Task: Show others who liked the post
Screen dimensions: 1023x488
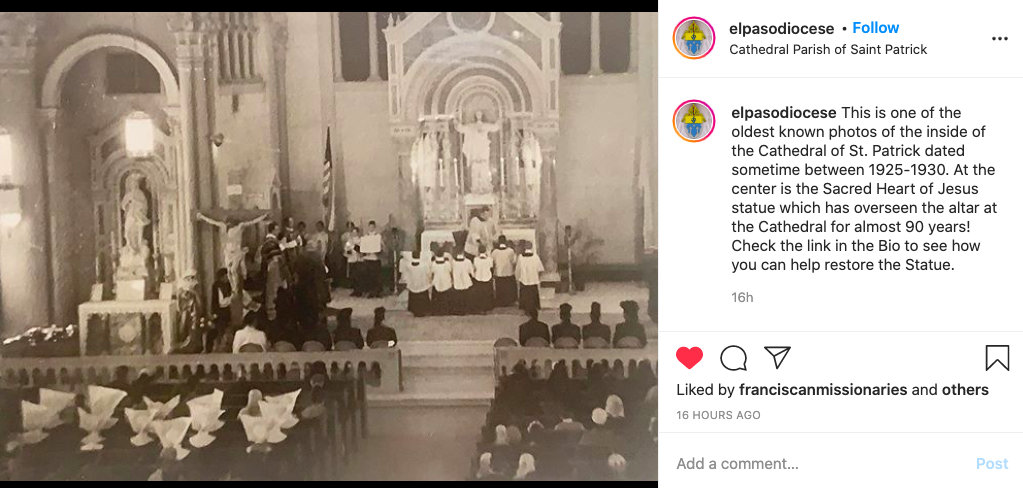Action: coord(965,390)
